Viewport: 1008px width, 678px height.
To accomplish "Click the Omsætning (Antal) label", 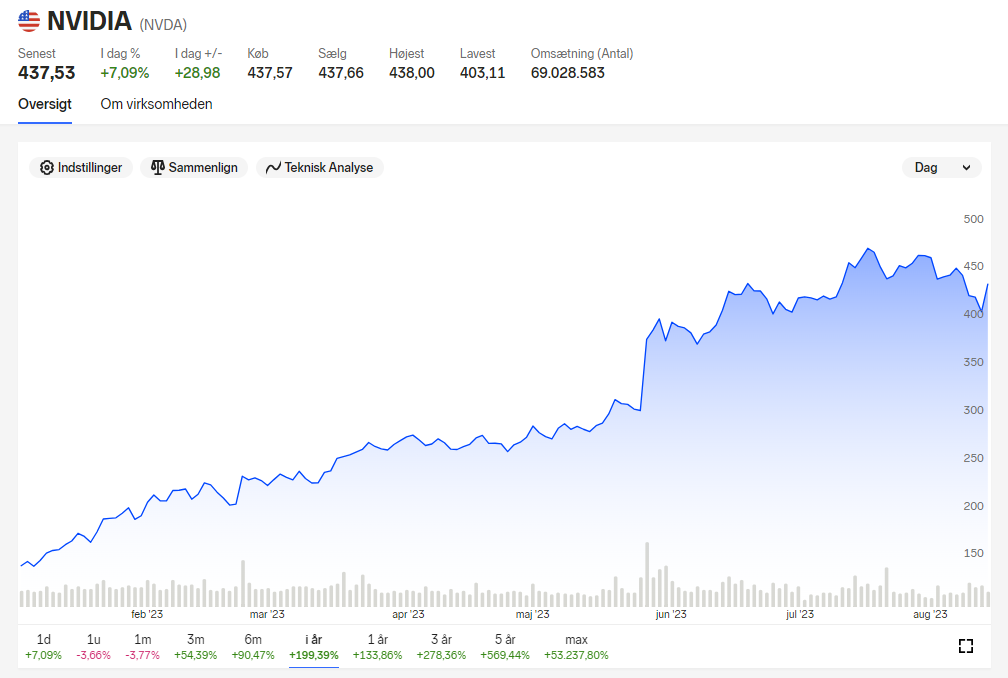I will click(x=582, y=53).
